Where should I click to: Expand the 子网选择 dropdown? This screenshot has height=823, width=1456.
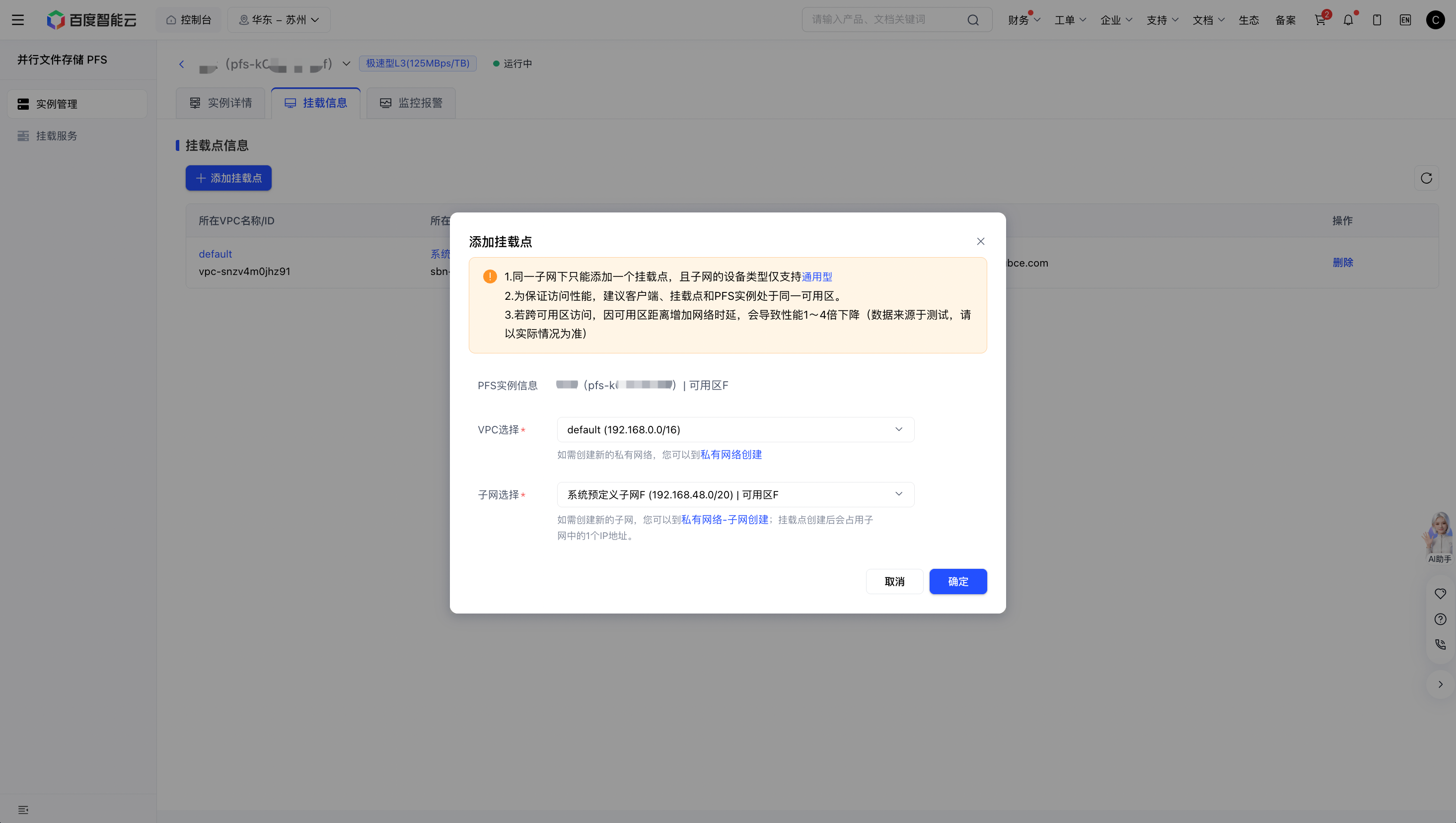tap(735, 494)
